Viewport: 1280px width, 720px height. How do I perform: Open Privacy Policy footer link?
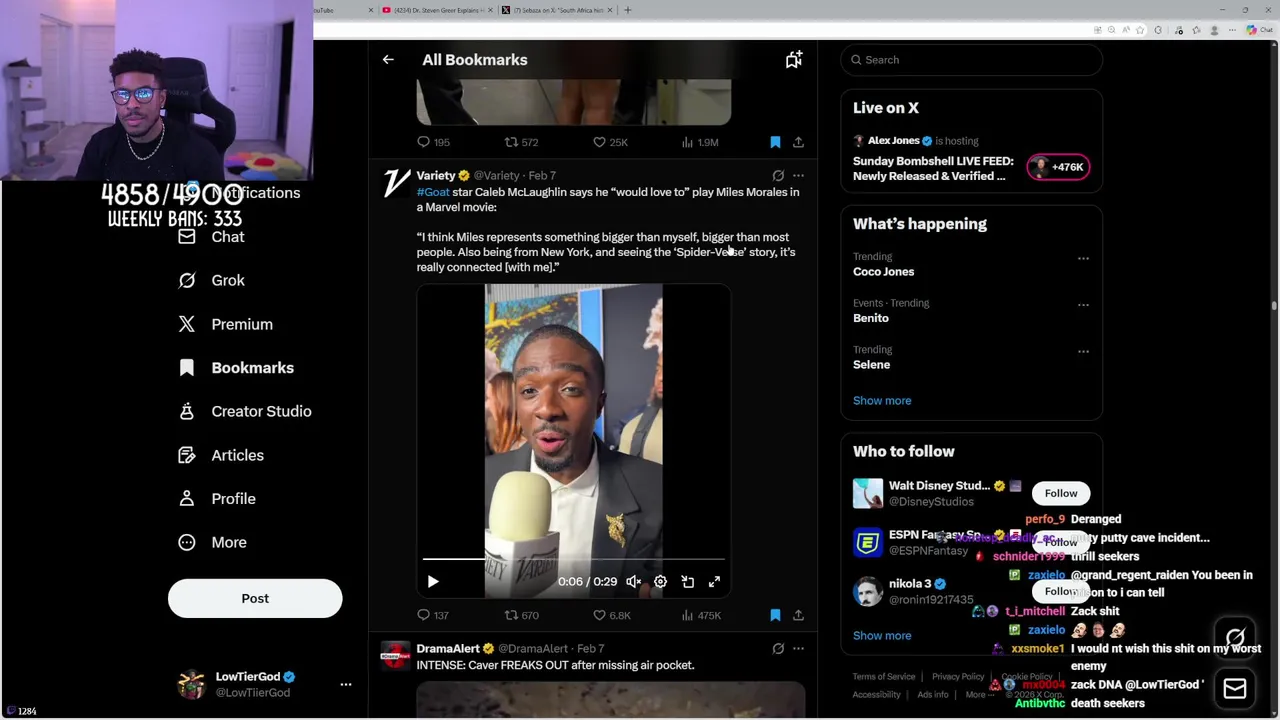(x=958, y=677)
